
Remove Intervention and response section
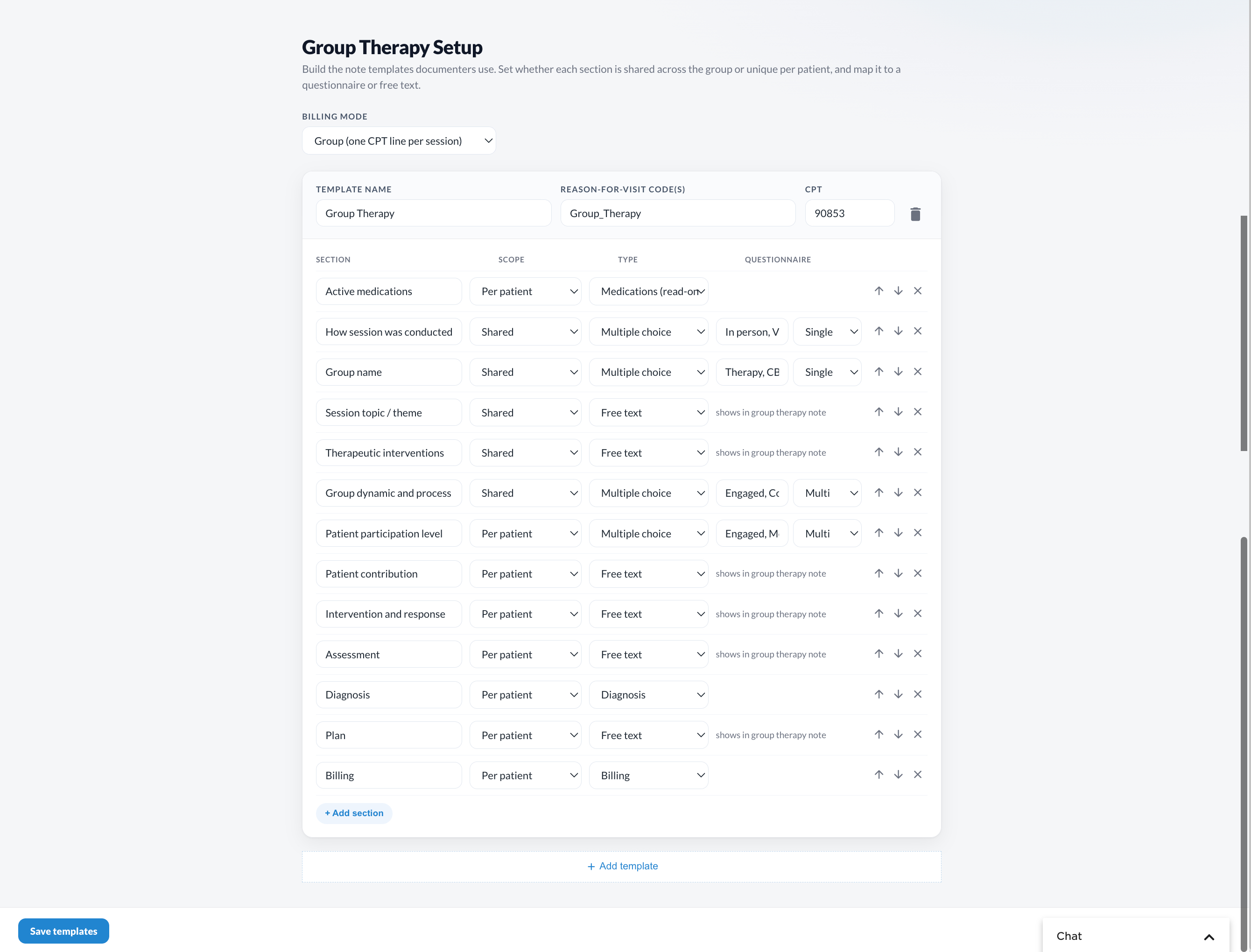point(918,614)
